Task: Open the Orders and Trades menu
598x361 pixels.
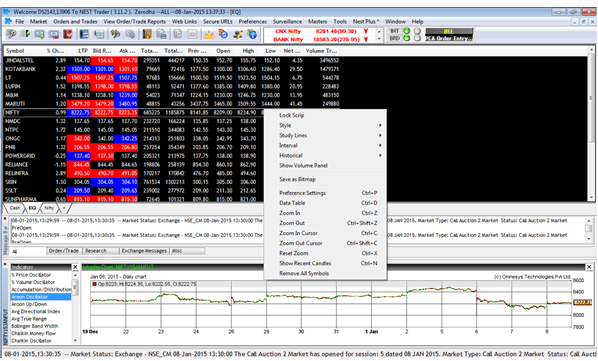Action: click(75, 21)
